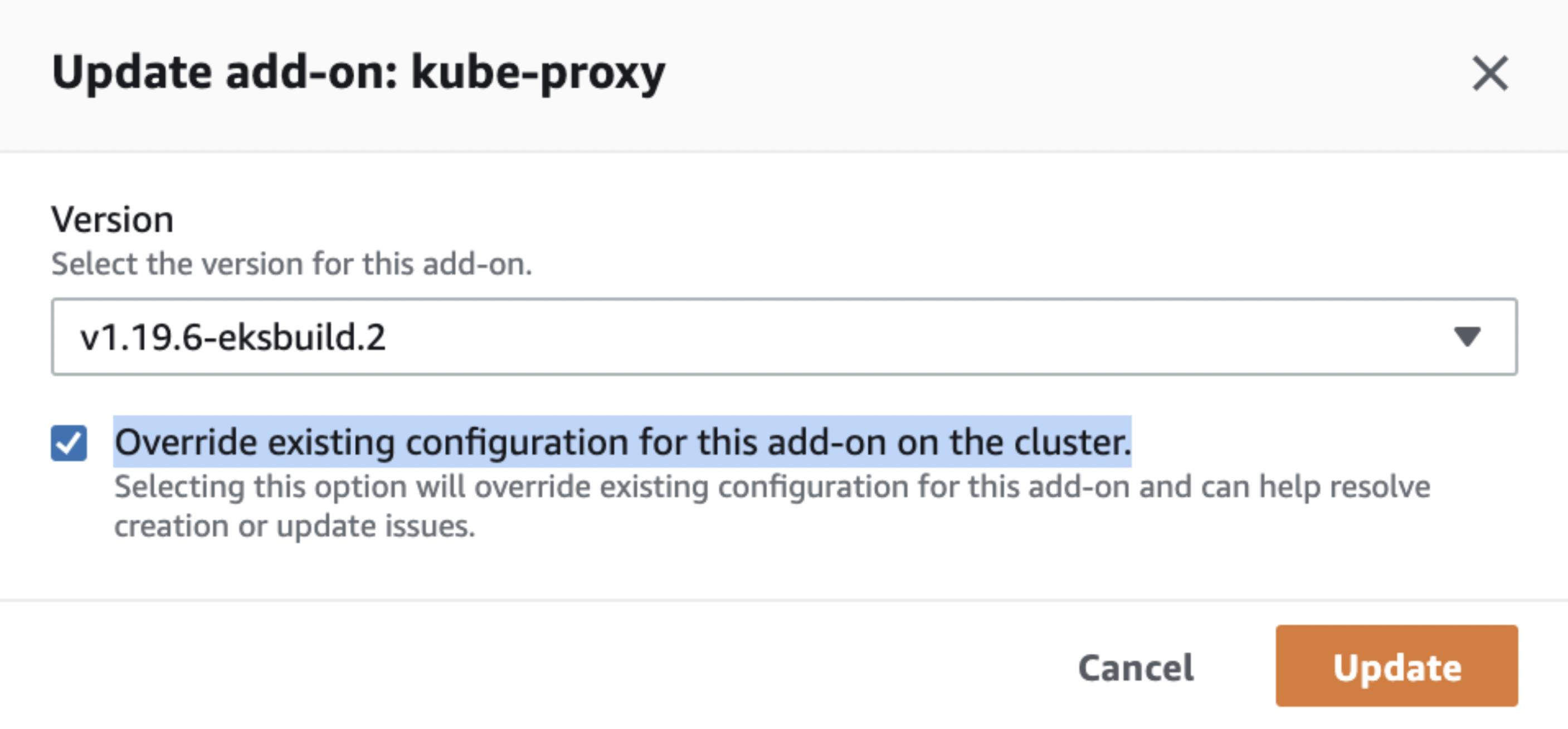Click the 'Select the version' helper text

(291, 264)
